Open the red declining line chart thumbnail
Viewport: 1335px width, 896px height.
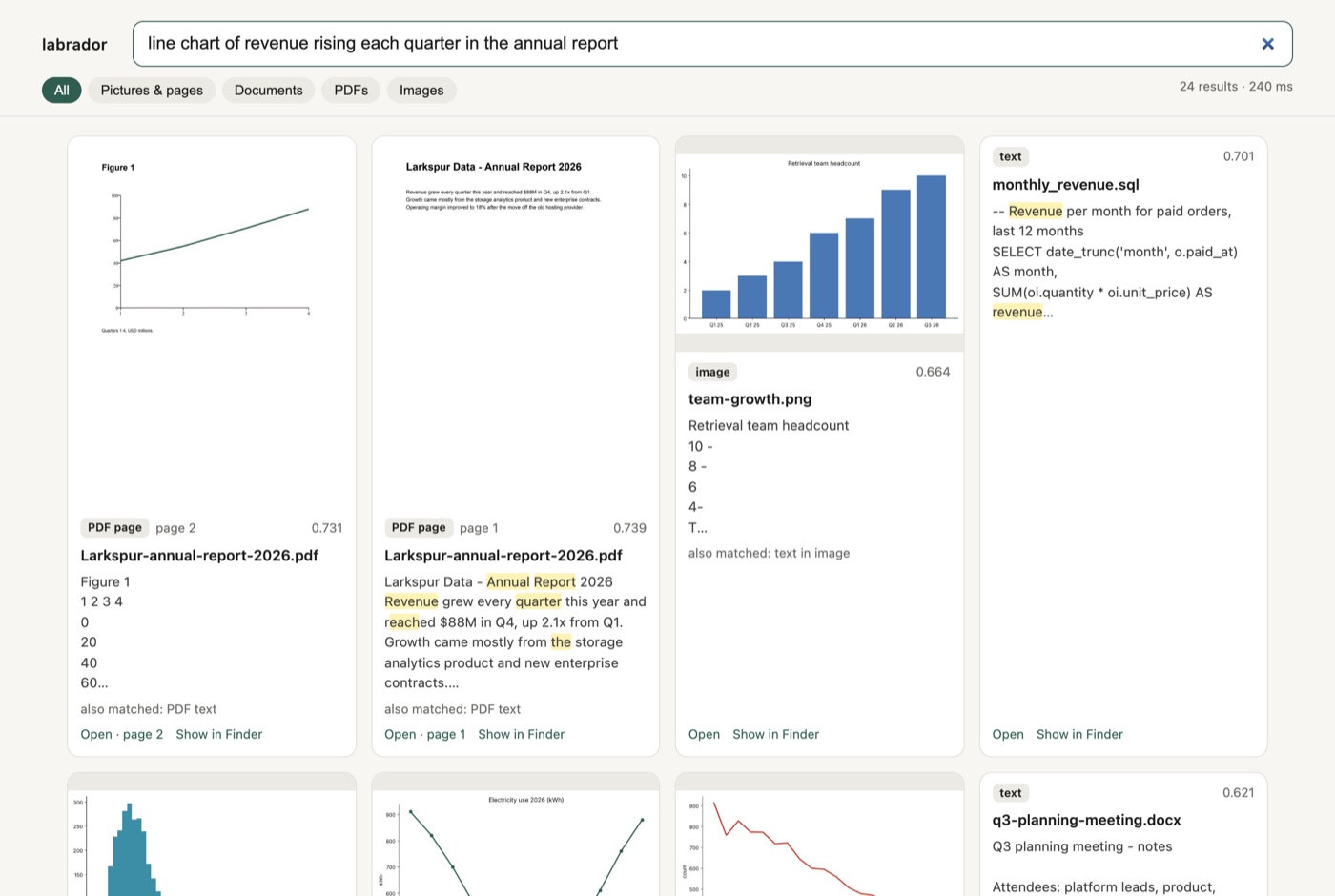(819, 835)
